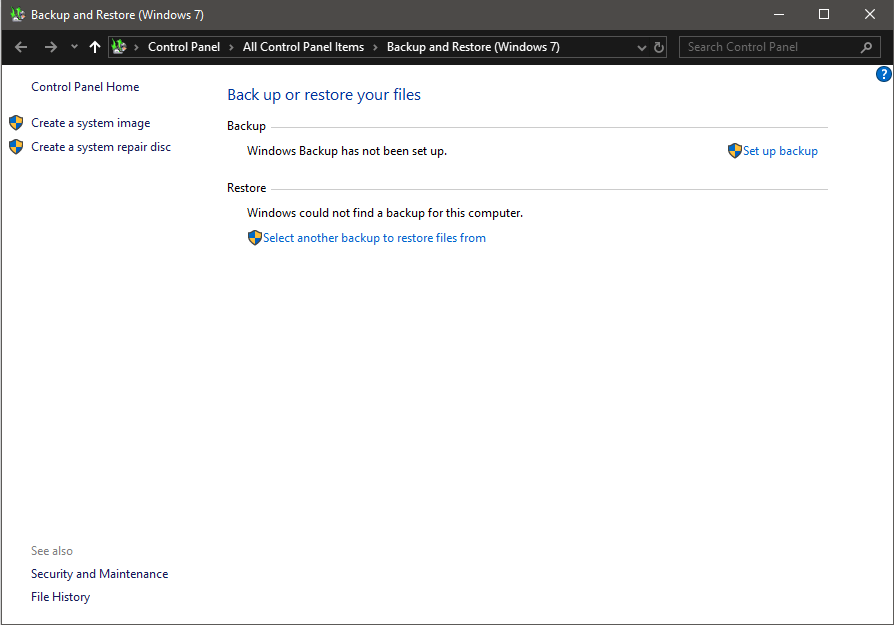The width and height of the screenshot is (894, 625).
Task: Click the 'See also' label
Action: coord(52,551)
